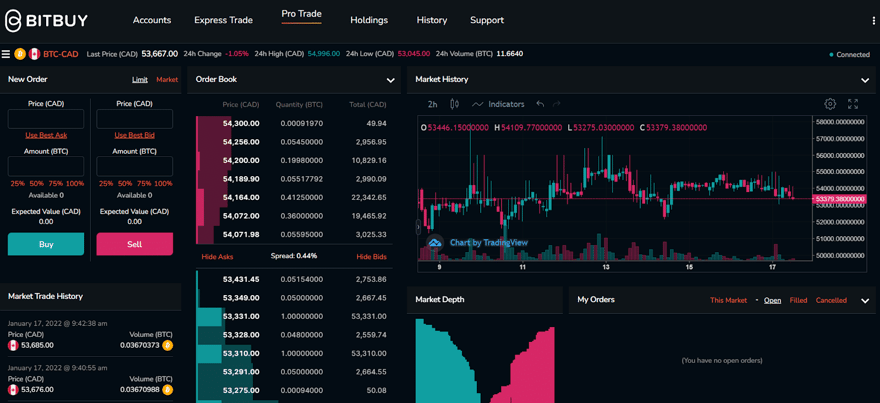
Task: Select bid row priced 53,291.00
Action: (x=296, y=372)
